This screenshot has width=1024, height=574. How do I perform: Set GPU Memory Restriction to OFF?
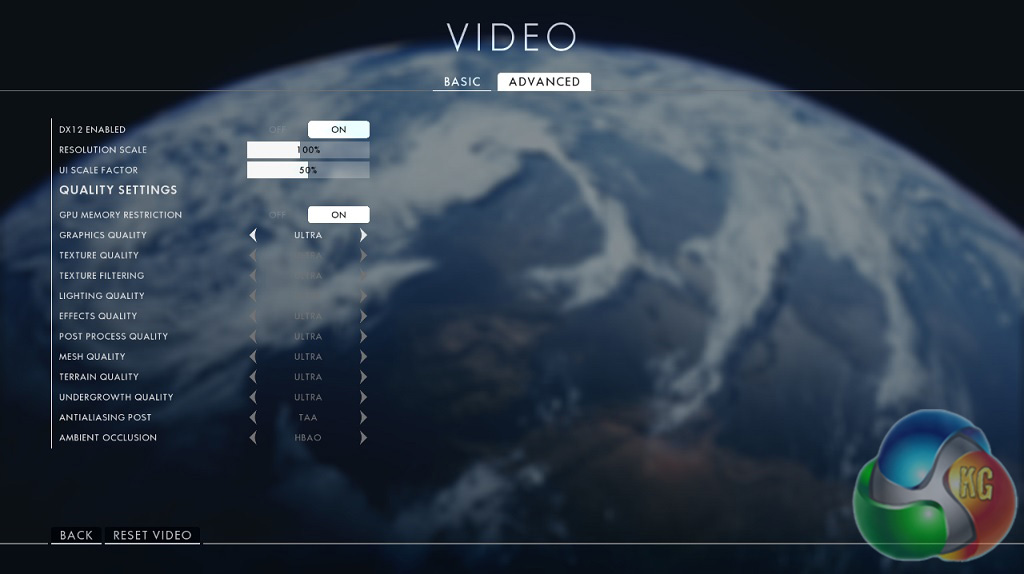point(278,214)
